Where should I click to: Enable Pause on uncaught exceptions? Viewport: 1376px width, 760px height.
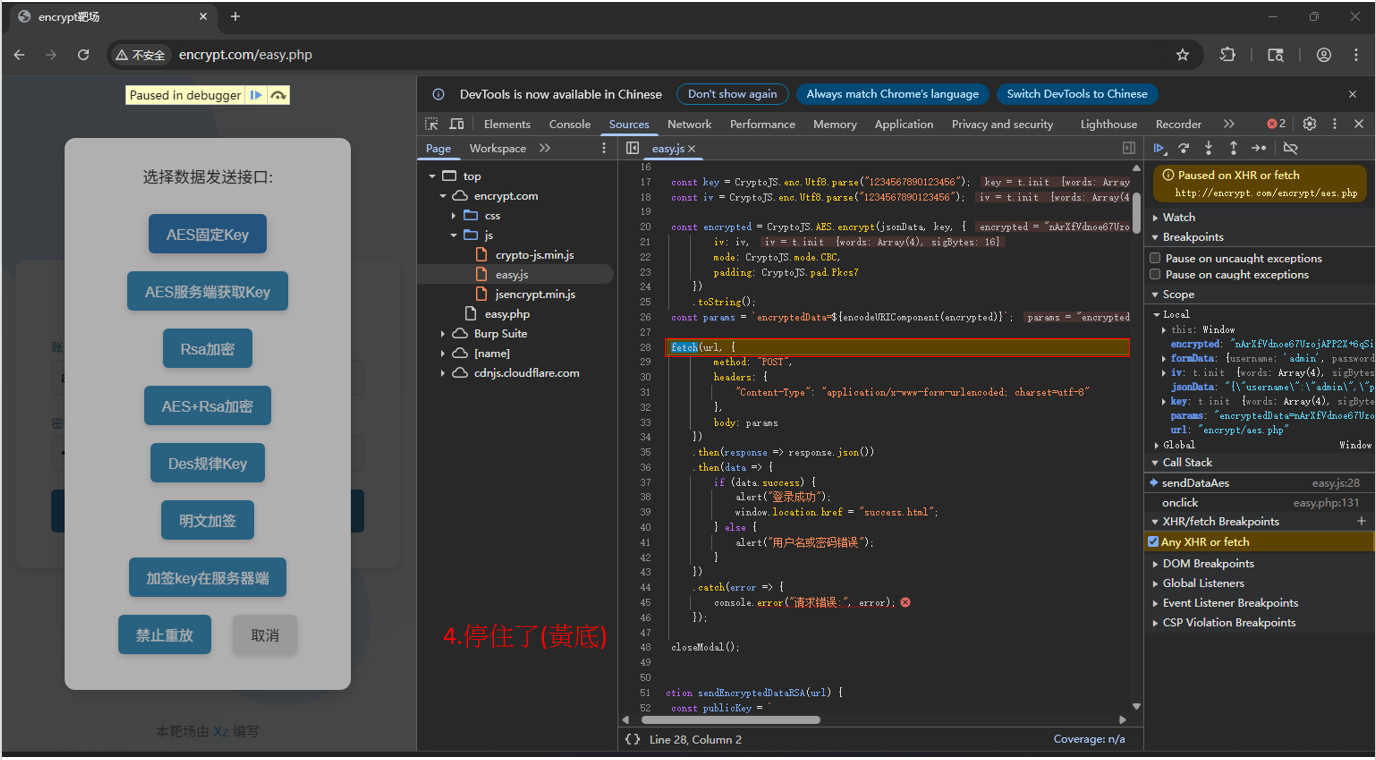pos(1156,258)
